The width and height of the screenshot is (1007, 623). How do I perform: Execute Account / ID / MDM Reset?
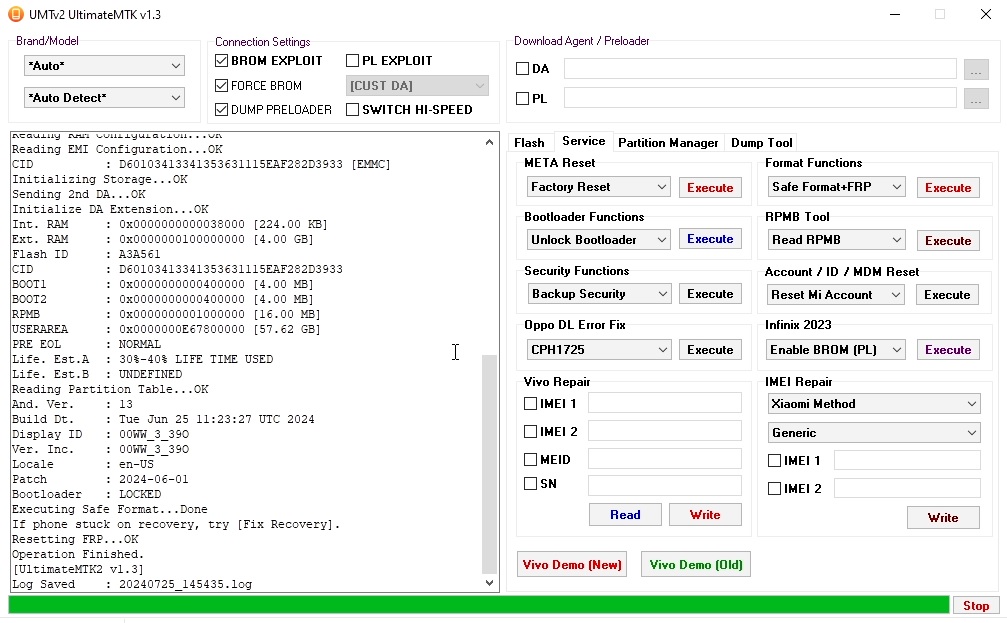point(947,295)
